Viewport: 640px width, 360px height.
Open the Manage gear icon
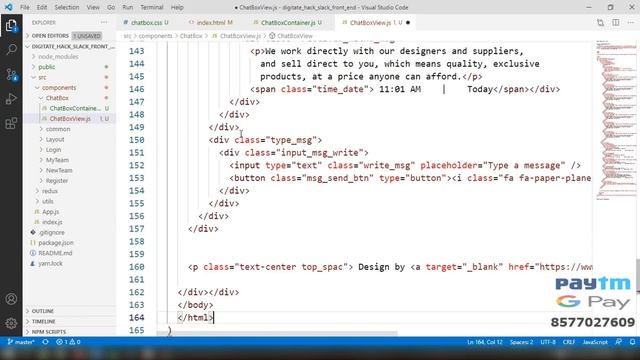tap(11, 323)
